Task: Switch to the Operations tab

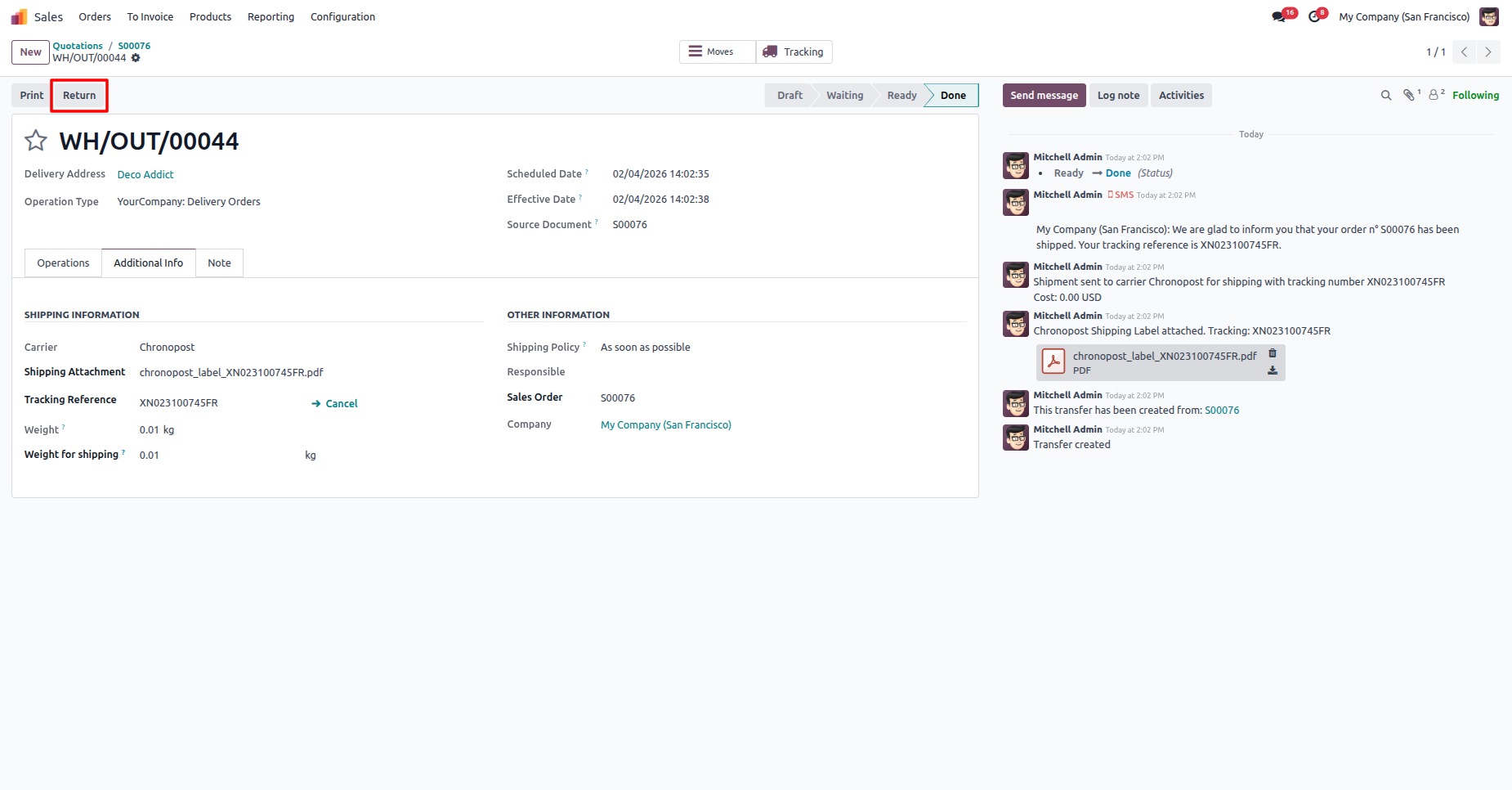Action: (x=63, y=263)
